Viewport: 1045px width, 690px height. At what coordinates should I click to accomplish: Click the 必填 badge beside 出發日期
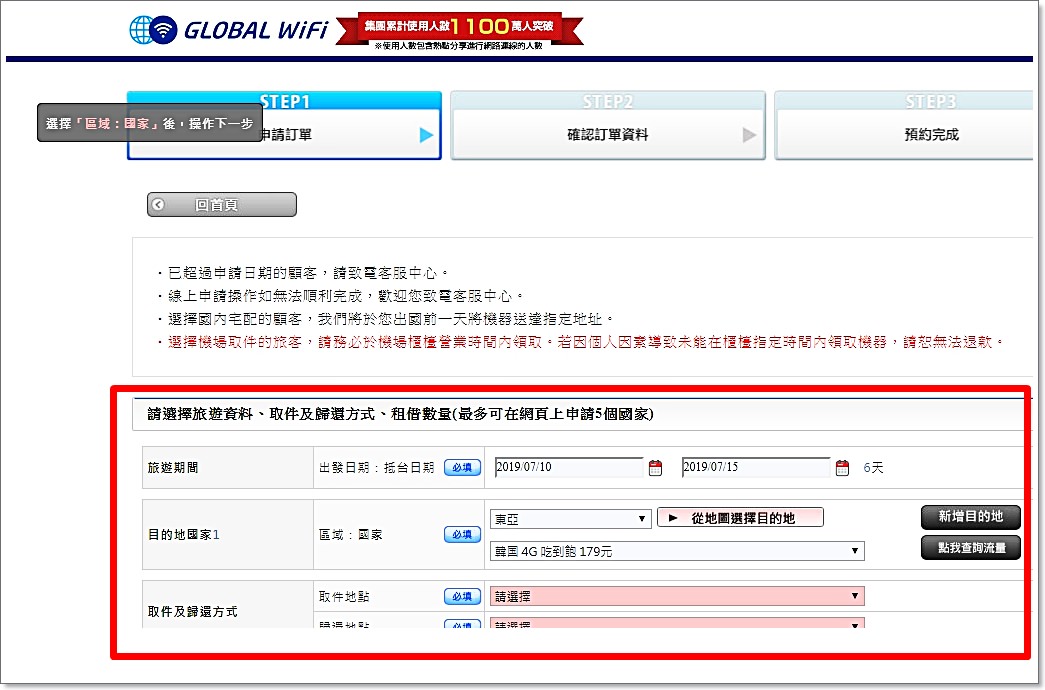pyautogui.click(x=463, y=468)
